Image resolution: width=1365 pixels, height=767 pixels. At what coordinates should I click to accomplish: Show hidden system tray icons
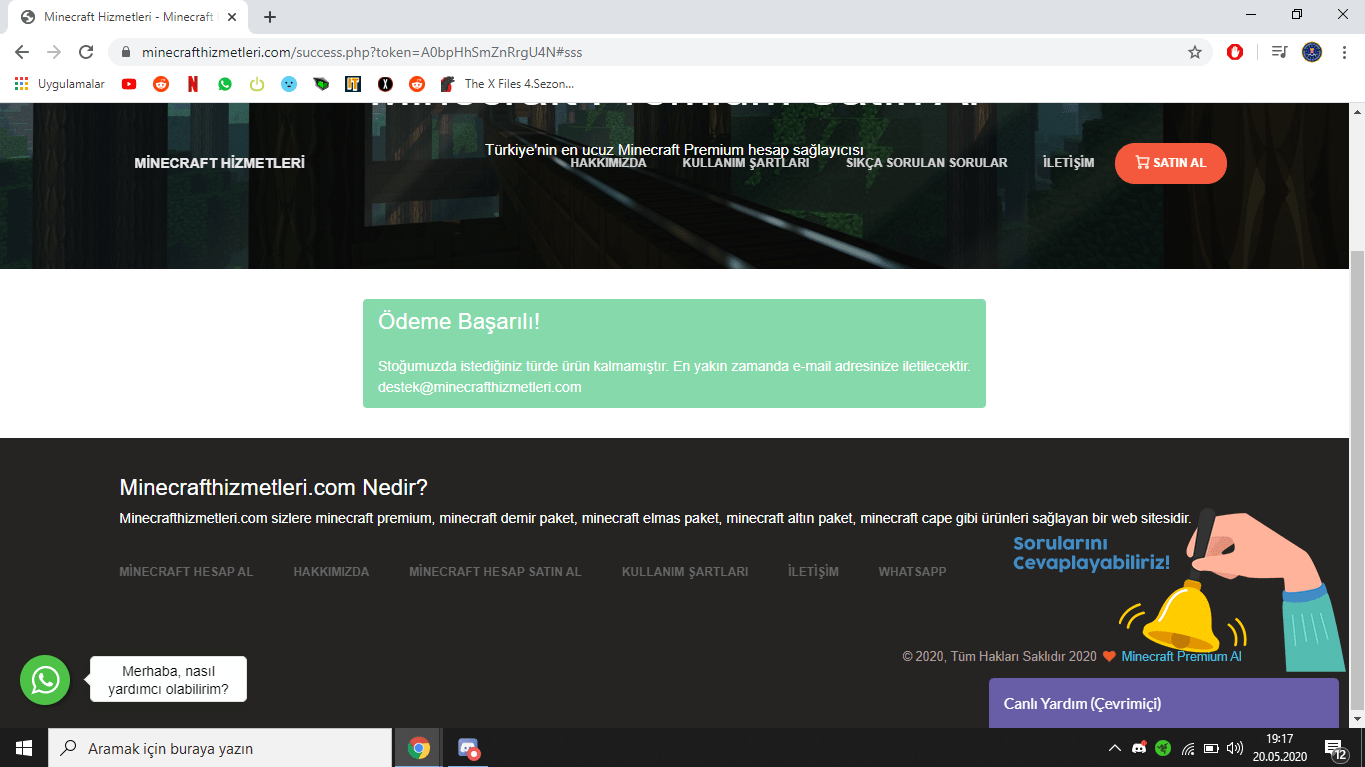pos(1115,748)
